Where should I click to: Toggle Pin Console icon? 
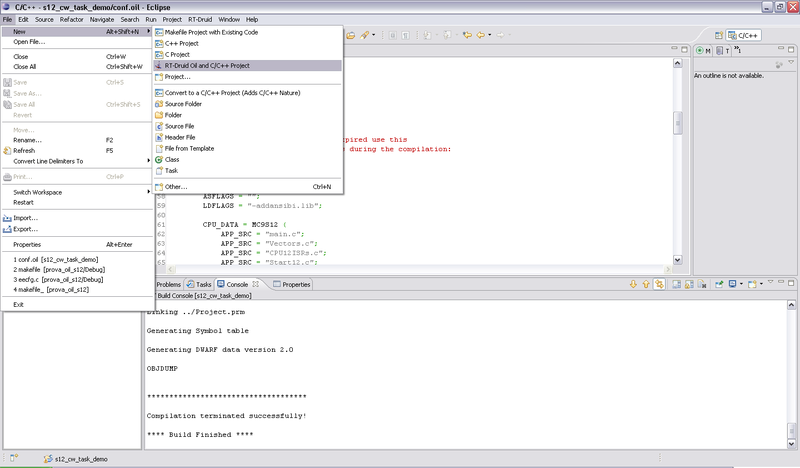pos(718,284)
